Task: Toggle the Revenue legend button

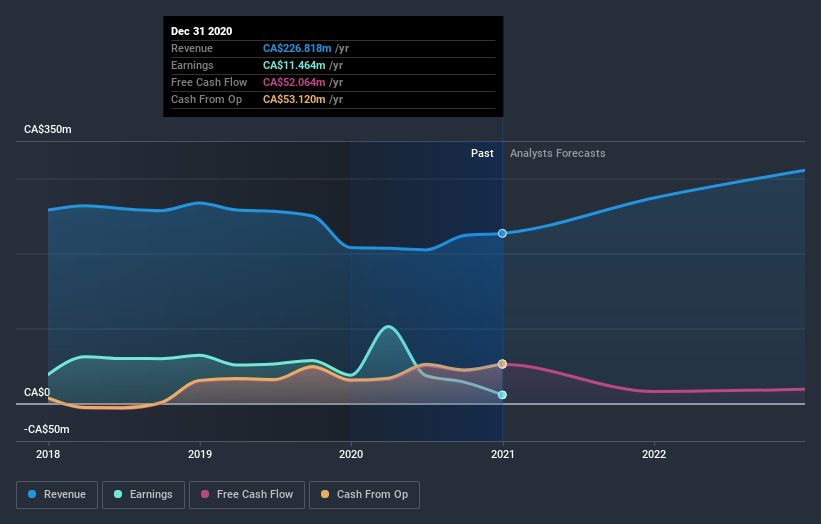Action: click(57, 495)
